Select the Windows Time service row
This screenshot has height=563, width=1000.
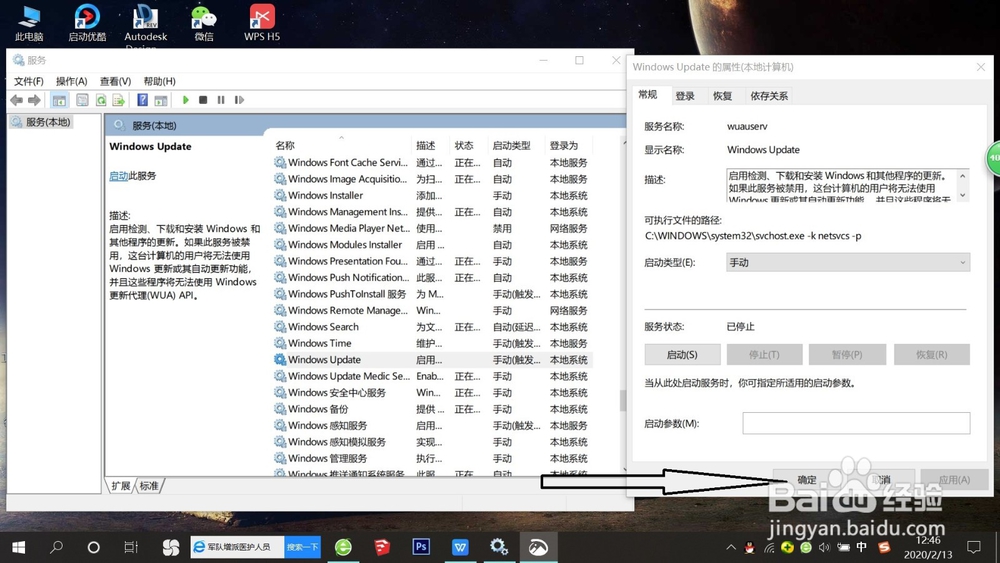point(432,343)
